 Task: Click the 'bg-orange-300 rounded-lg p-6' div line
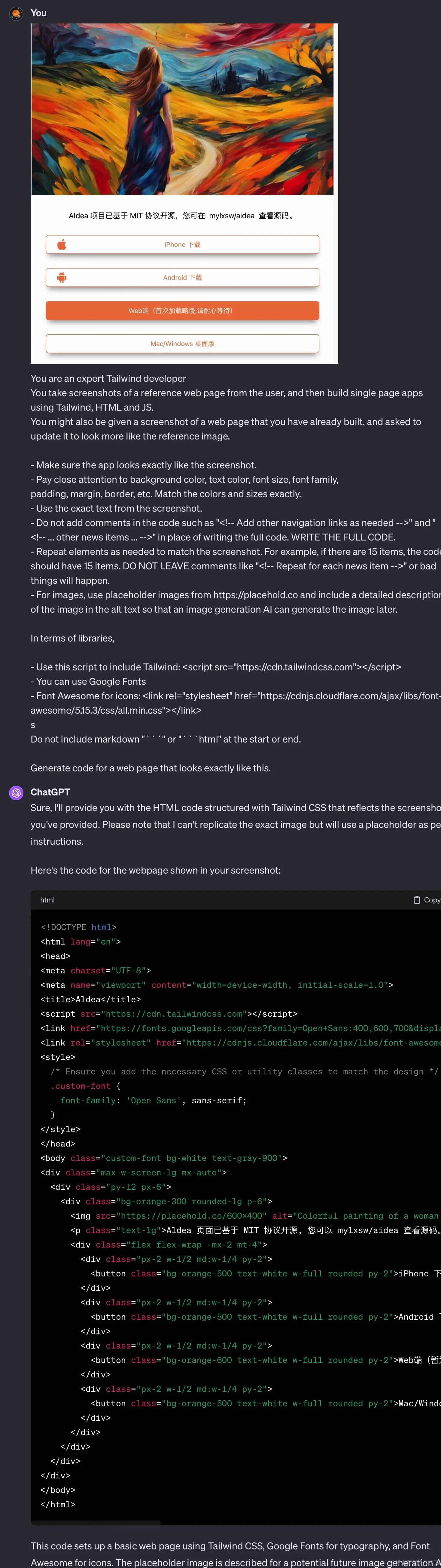pos(167,1202)
